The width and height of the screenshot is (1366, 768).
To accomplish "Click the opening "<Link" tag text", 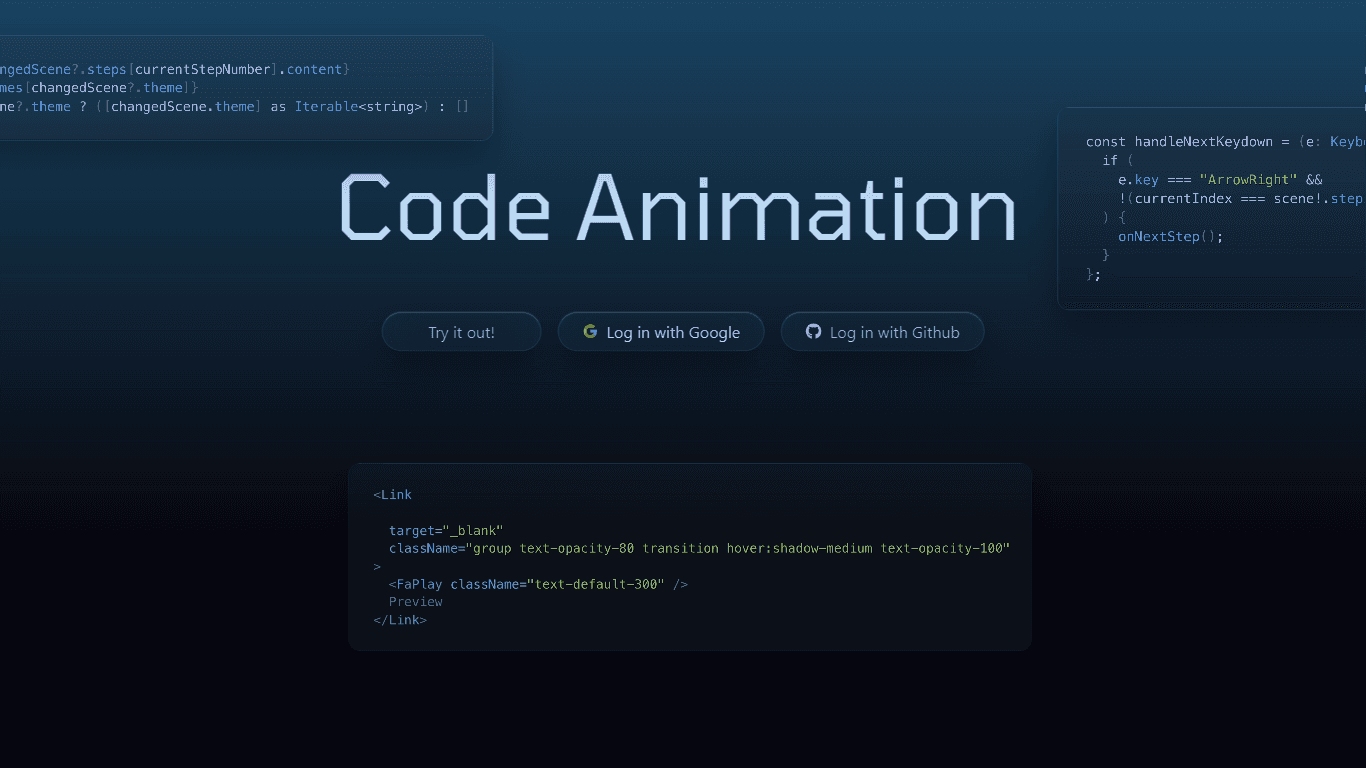I will [392, 494].
